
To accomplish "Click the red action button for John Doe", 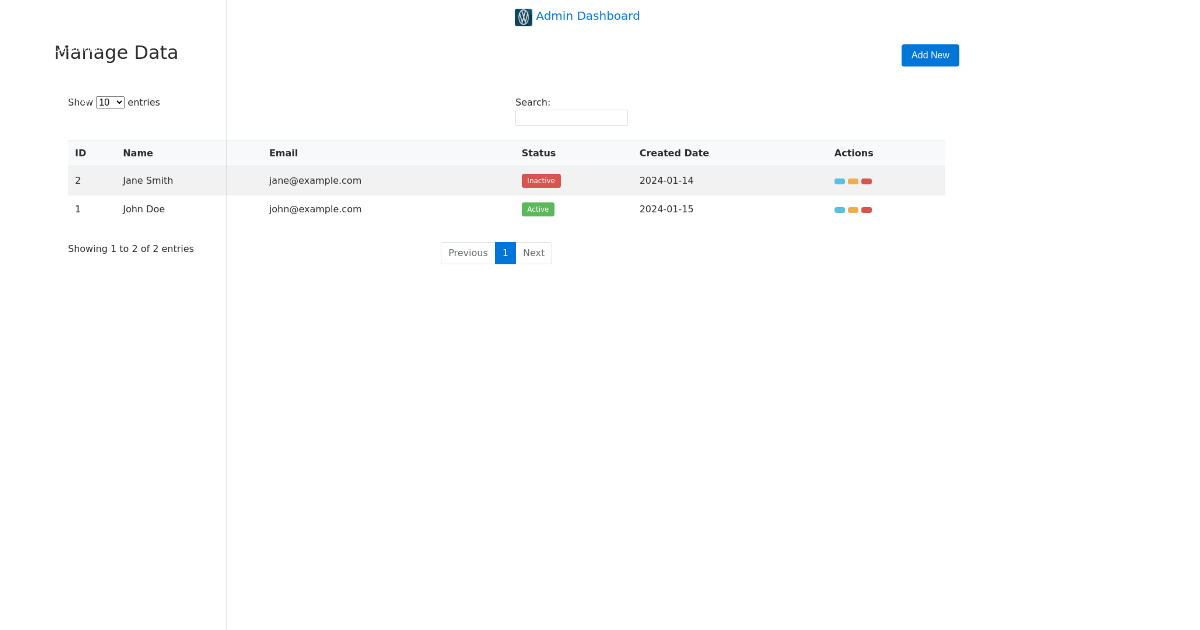I will click(x=866, y=210).
